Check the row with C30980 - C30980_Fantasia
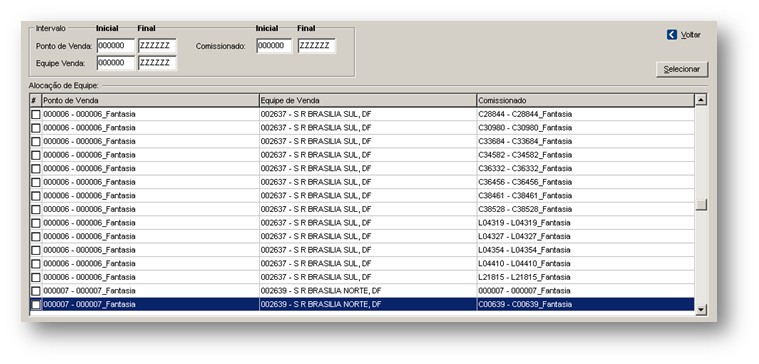Image resolution: width=759 pixels, height=364 pixels. pyautogui.click(x=36, y=128)
